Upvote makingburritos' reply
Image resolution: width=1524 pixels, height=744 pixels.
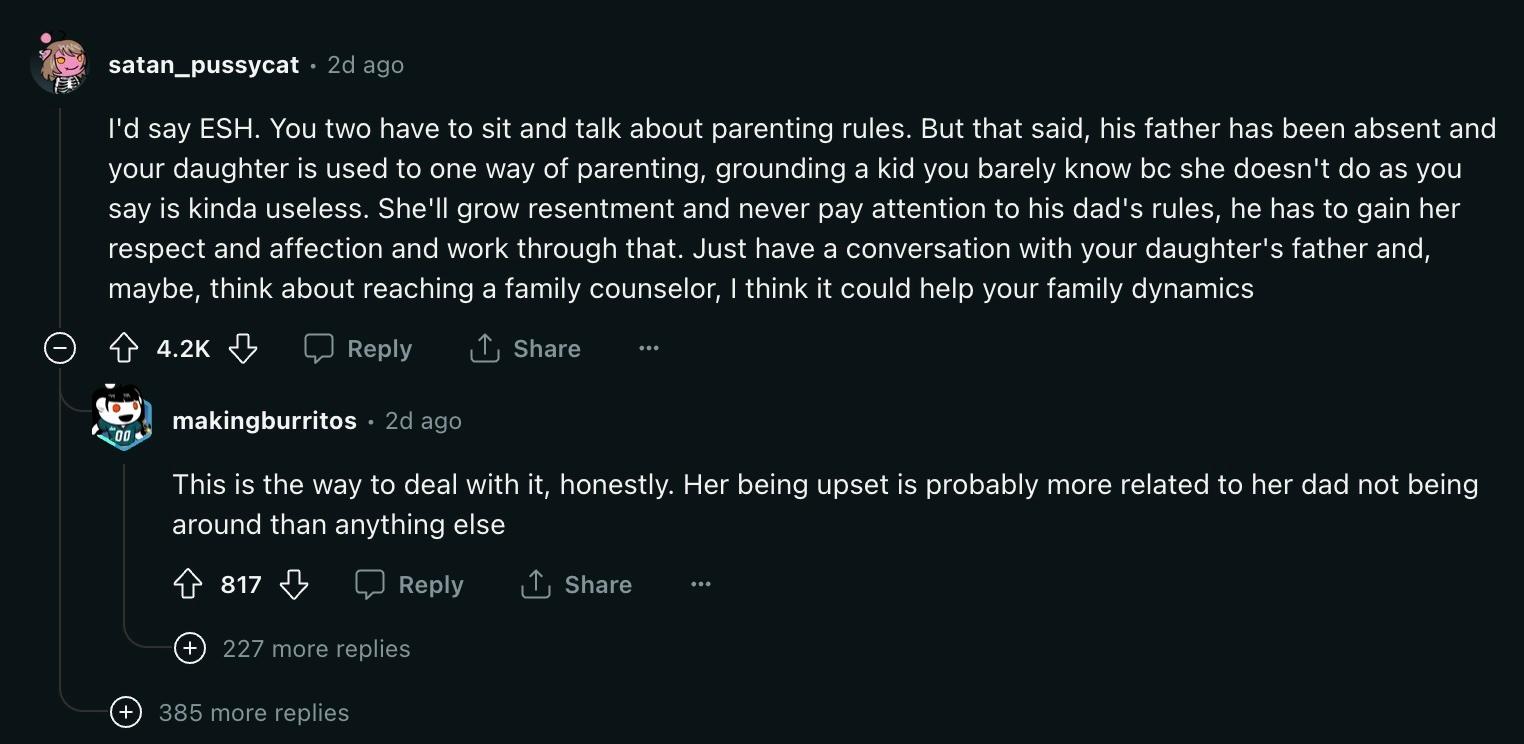[188, 584]
